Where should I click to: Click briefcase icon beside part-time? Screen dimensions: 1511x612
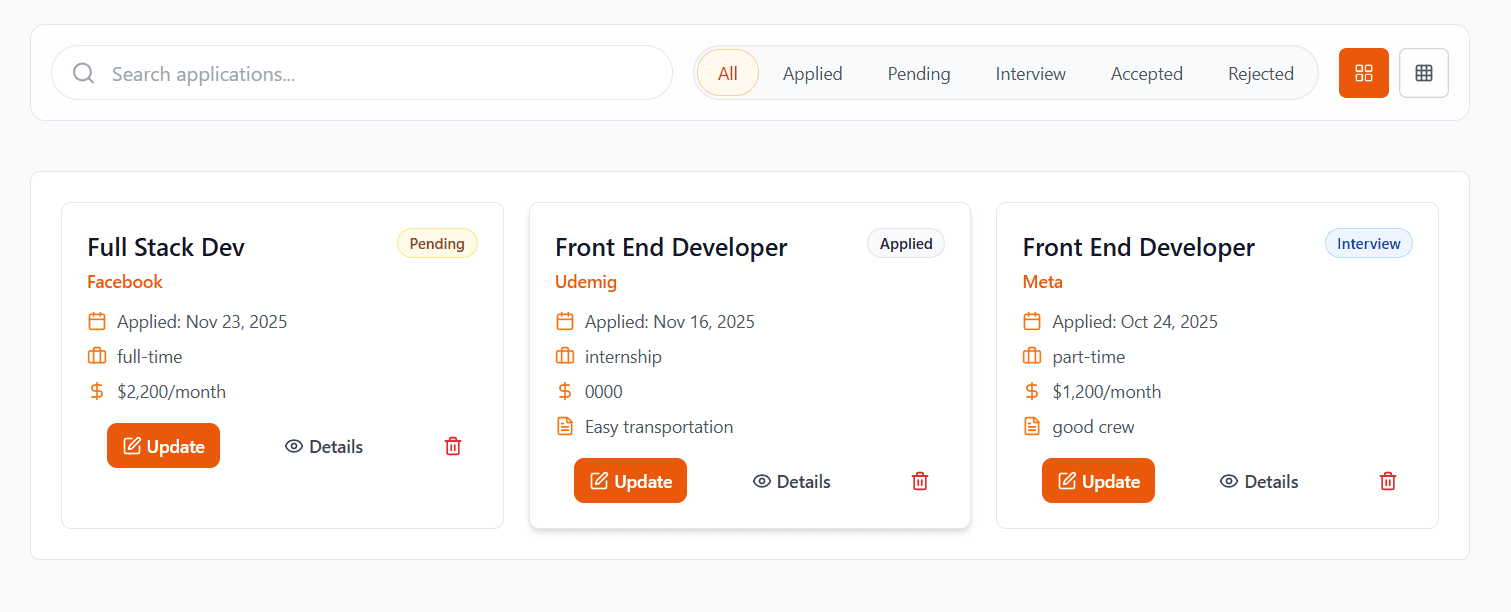[x=1032, y=356]
